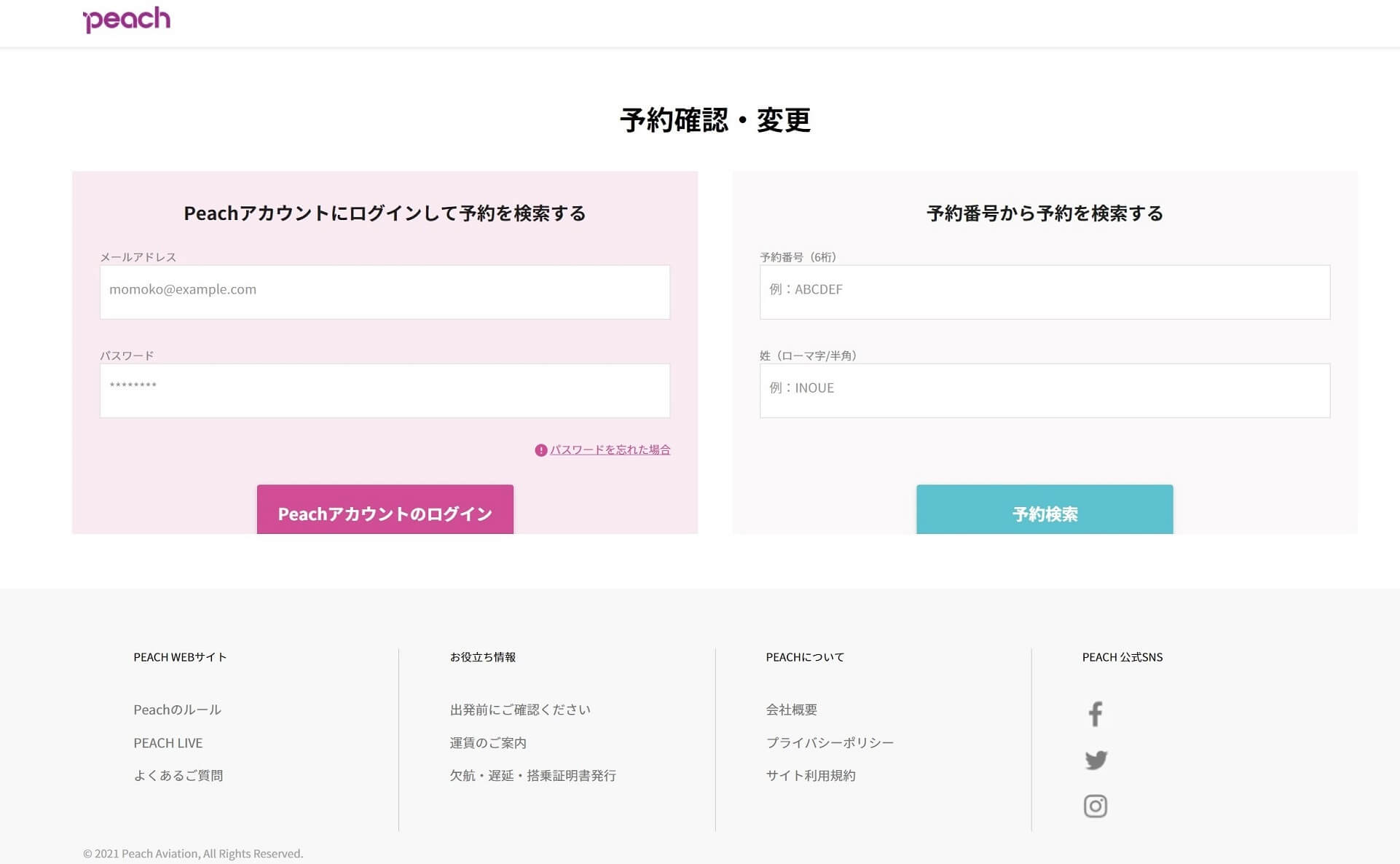Focus the メールアドレス email input field

(385, 292)
